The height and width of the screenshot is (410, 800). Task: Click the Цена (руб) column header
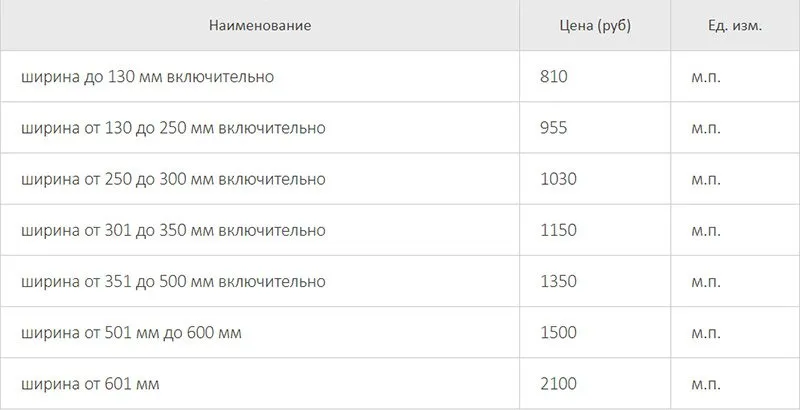coord(595,25)
